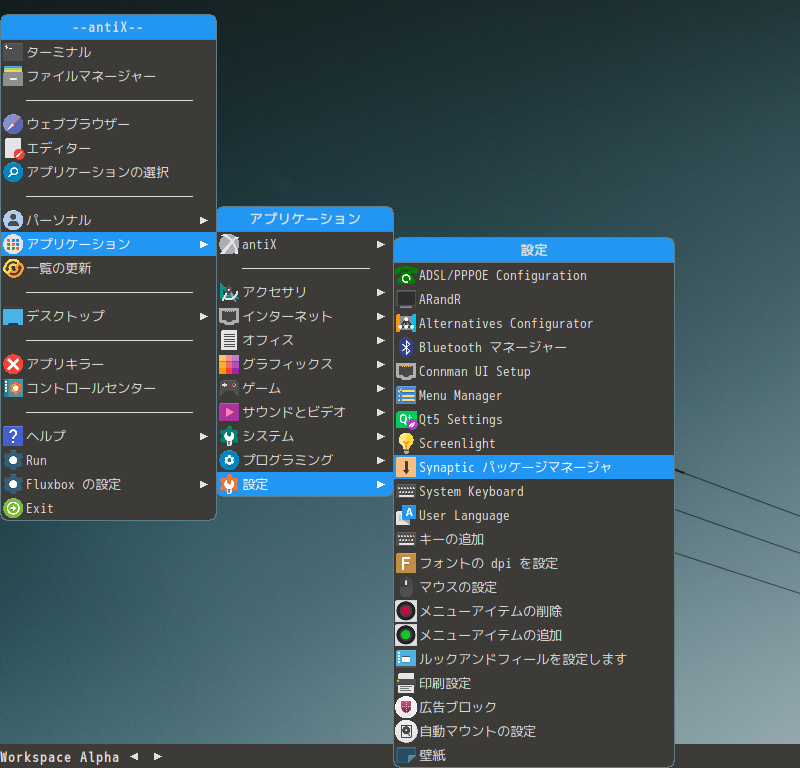Click the web browser compass icon
Viewport: 800px width, 768px height.
[13, 123]
